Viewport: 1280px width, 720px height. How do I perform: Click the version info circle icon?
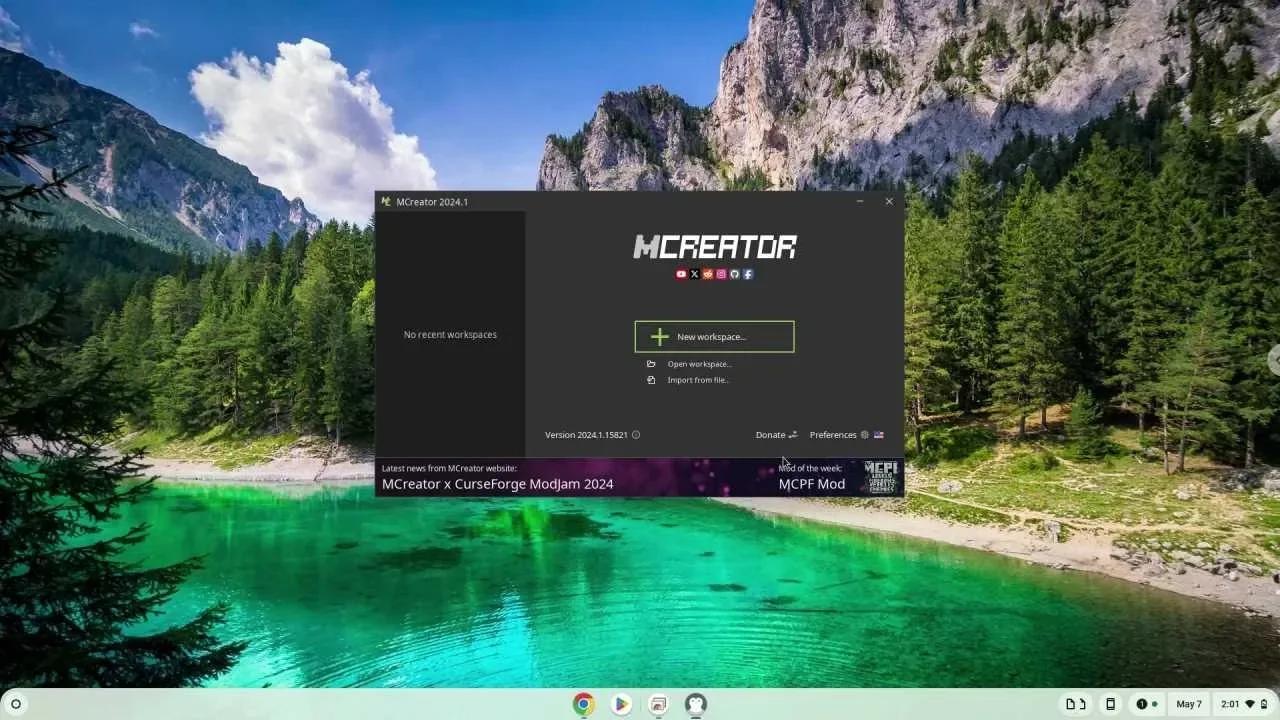(x=634, y=434)
